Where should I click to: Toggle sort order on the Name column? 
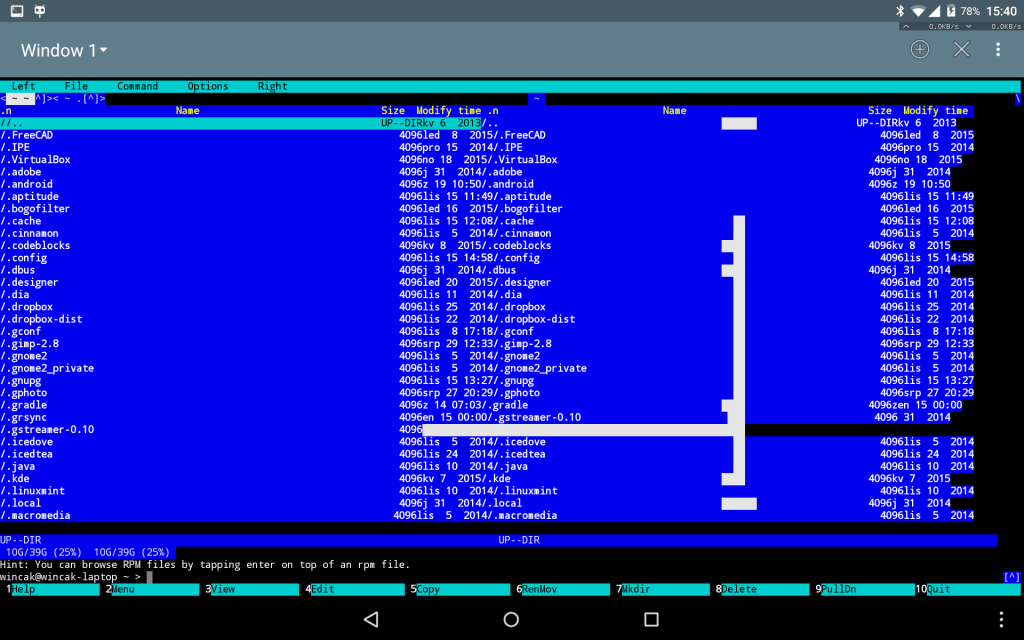(188, 110)
